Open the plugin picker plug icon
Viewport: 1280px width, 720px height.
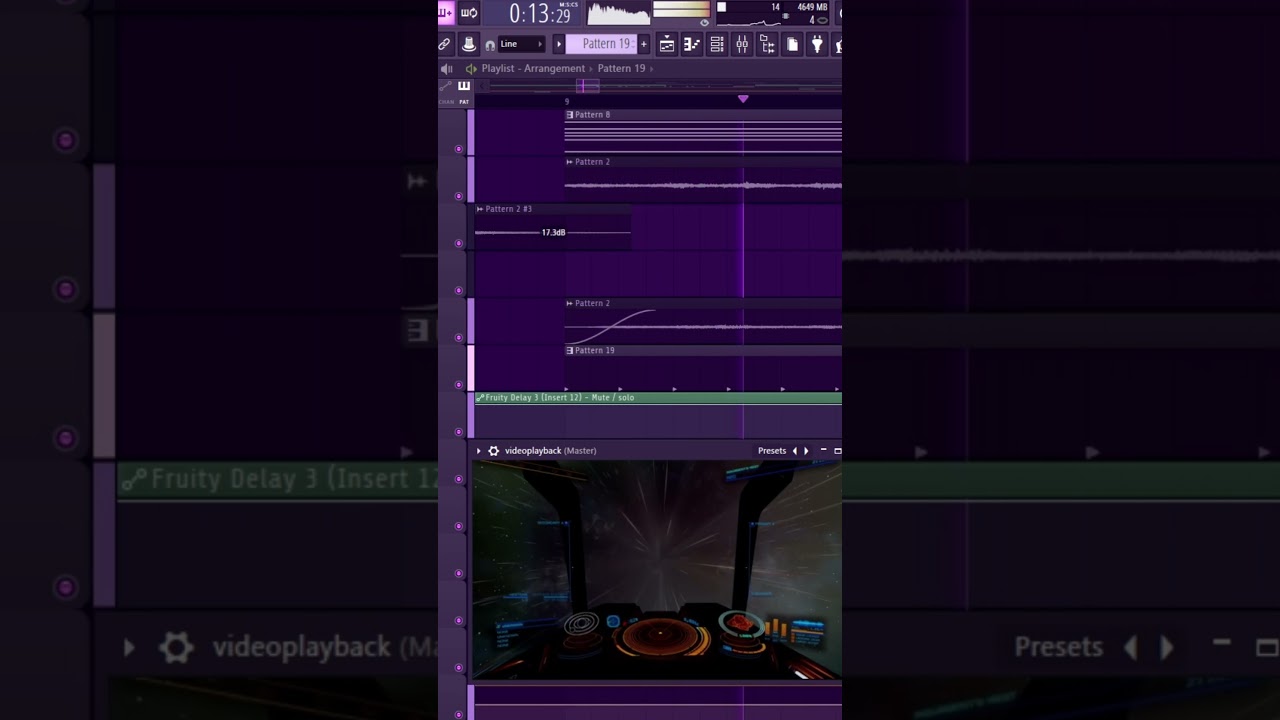pos(817,44)
